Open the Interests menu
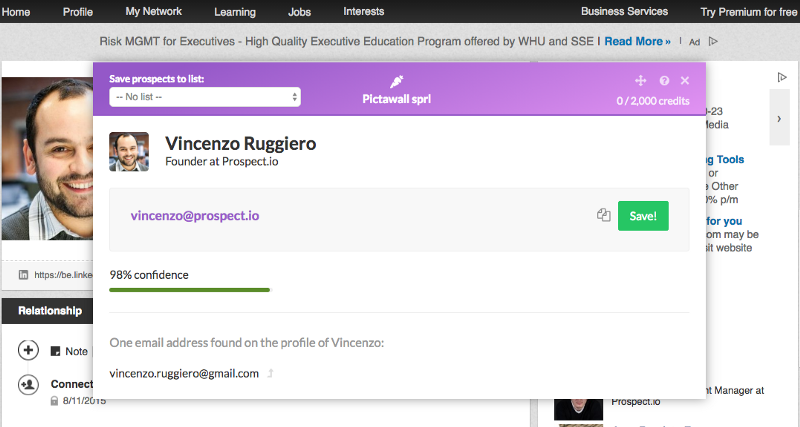This screenshot has width=800, height=427. 364,11
